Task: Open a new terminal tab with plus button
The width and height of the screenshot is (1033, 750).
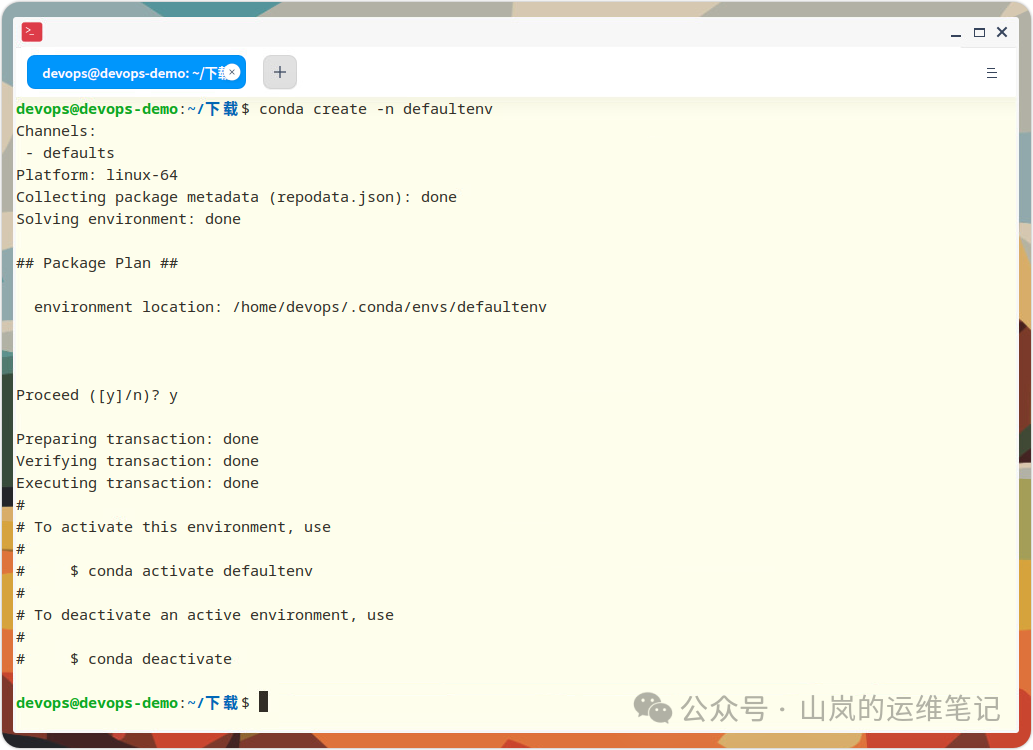Action: click(280, 72)
